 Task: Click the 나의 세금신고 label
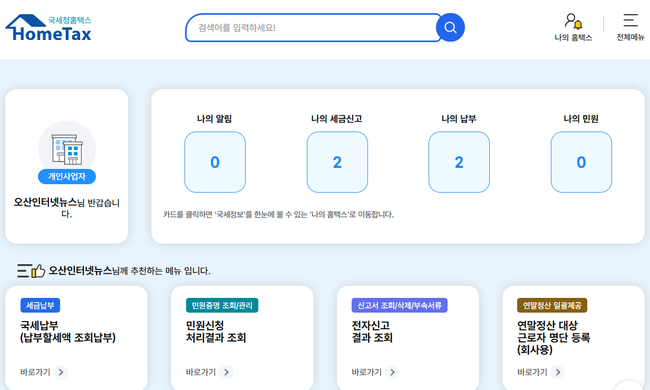[337, 119]
